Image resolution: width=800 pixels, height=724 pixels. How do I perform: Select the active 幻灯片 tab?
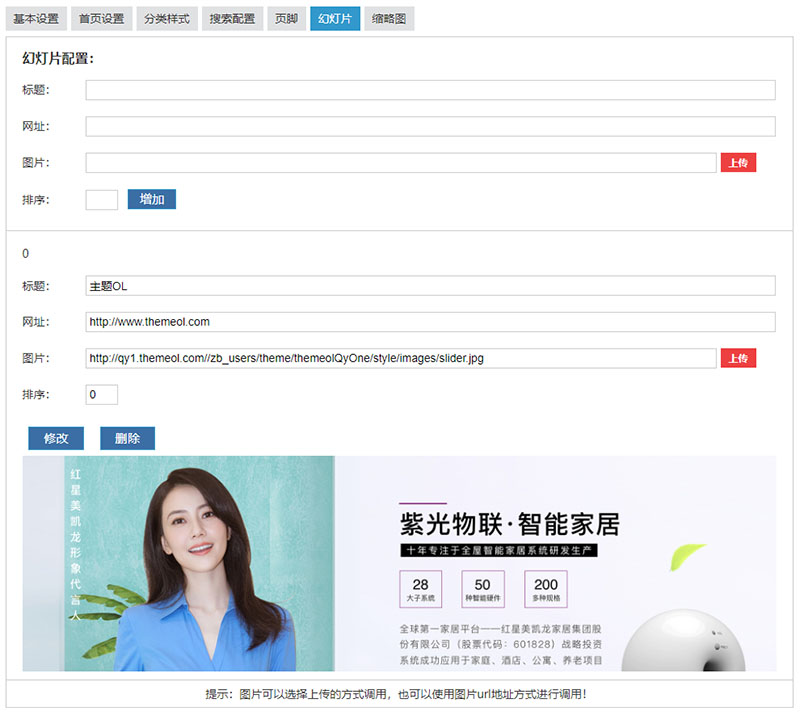point(335,19)
